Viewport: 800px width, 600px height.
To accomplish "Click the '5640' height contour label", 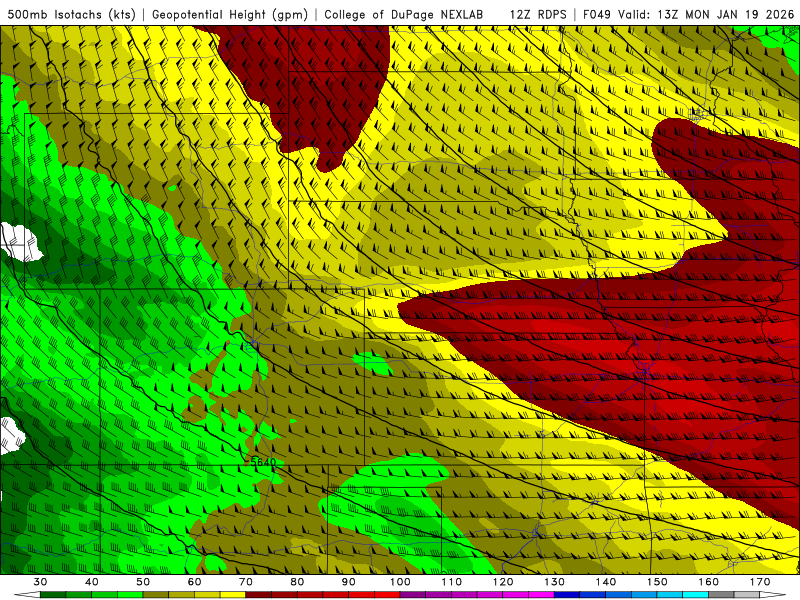I will [x=263, y=462].
